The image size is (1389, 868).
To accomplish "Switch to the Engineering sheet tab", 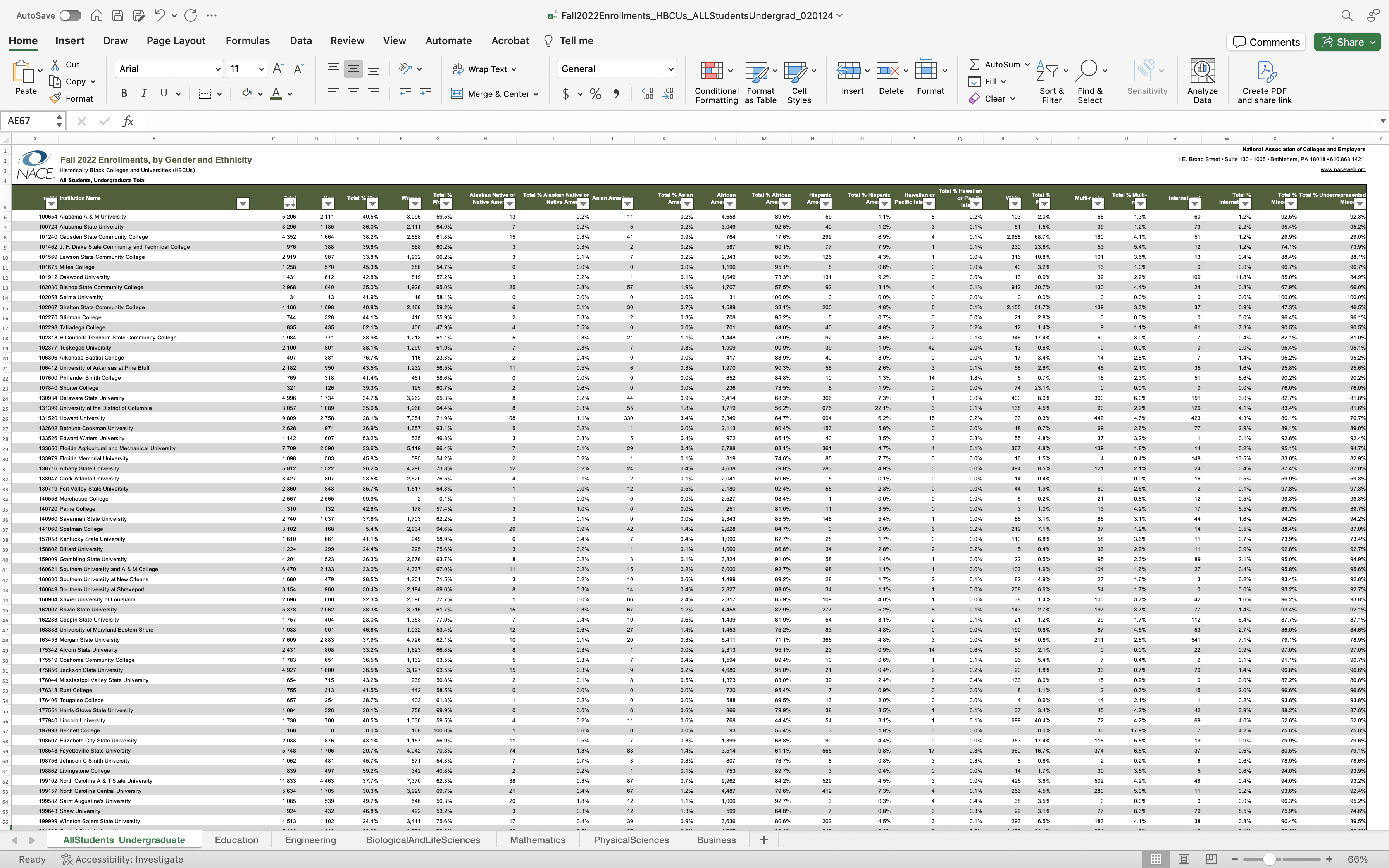I will pos(310,840).
